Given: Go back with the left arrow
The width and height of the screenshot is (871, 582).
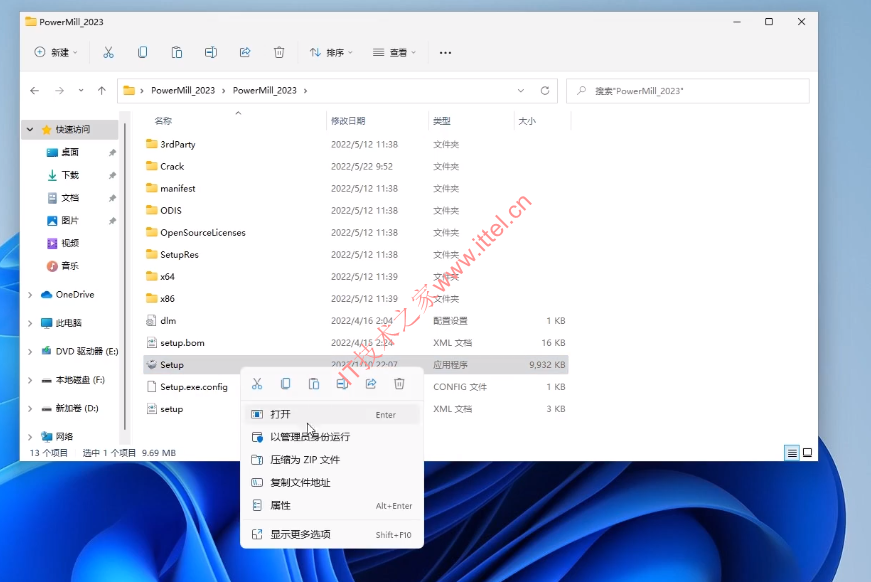Looking at the screenshot, I should tap(34, 91).
